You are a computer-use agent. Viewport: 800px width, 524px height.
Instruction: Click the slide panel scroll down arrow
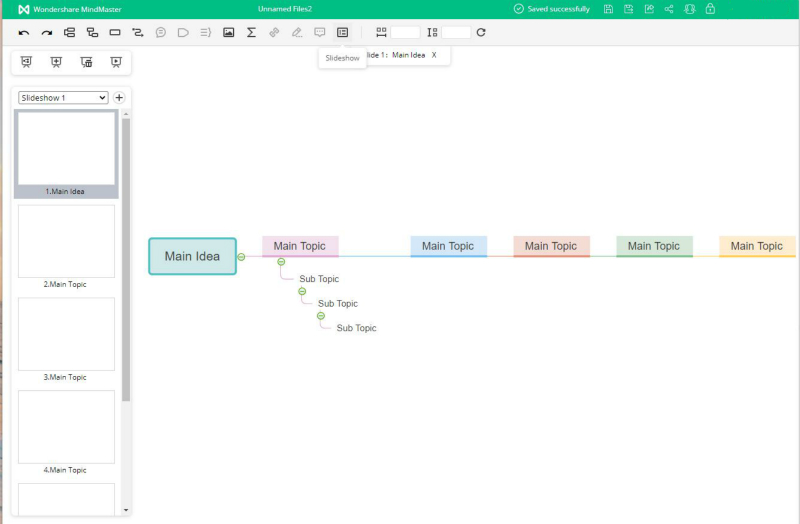[126, 510]
